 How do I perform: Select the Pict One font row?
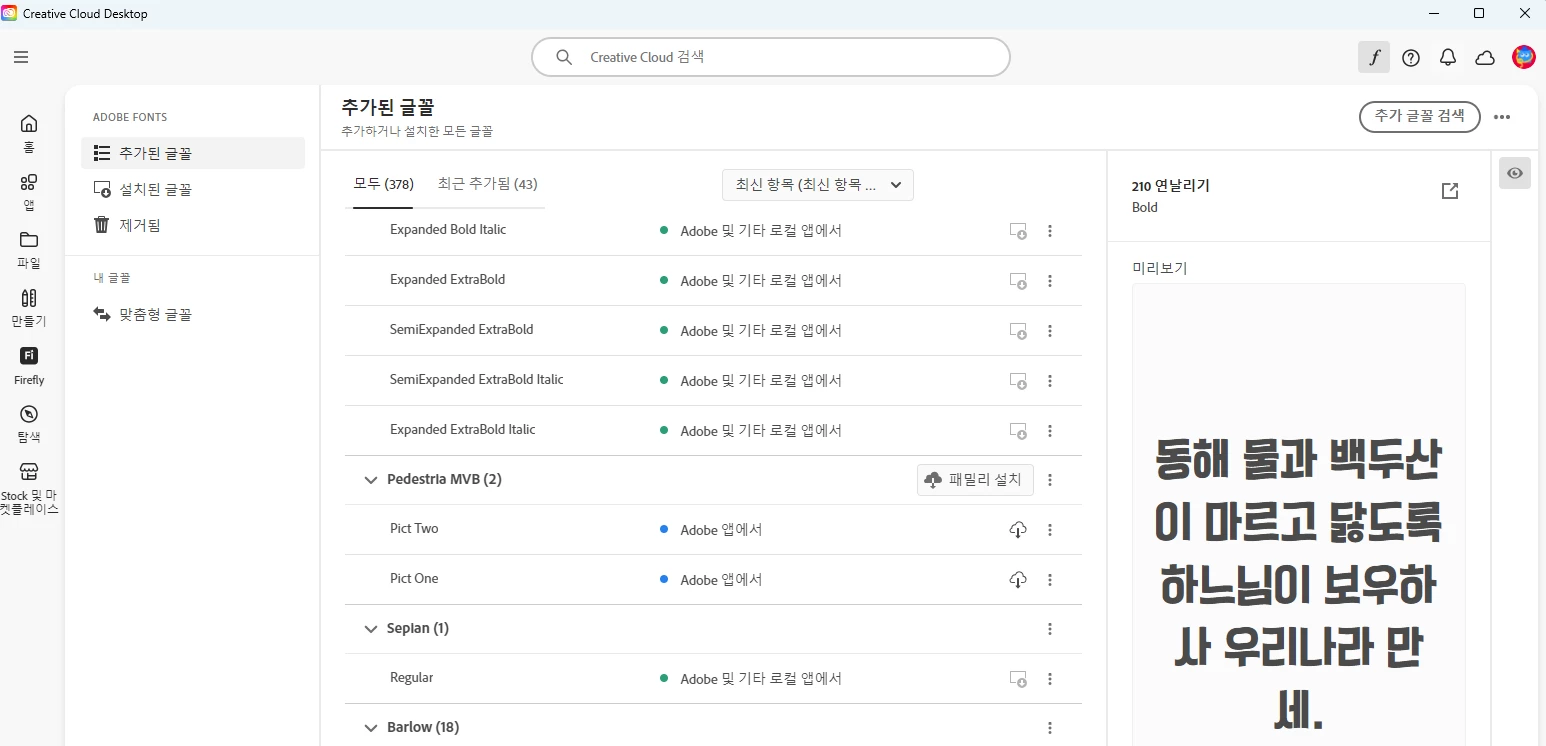coord(713,580)
